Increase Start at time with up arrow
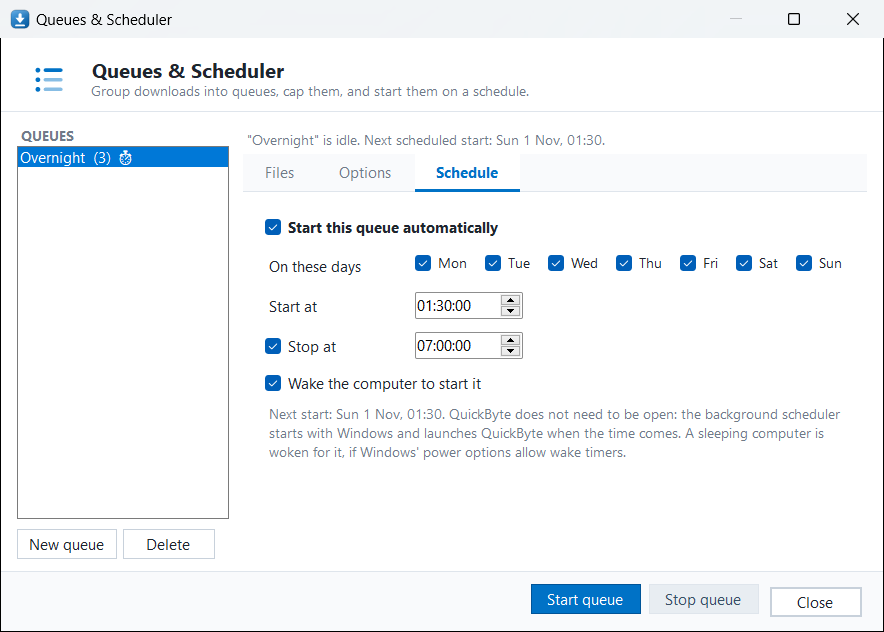884x632 pixels. coord(511,300)
